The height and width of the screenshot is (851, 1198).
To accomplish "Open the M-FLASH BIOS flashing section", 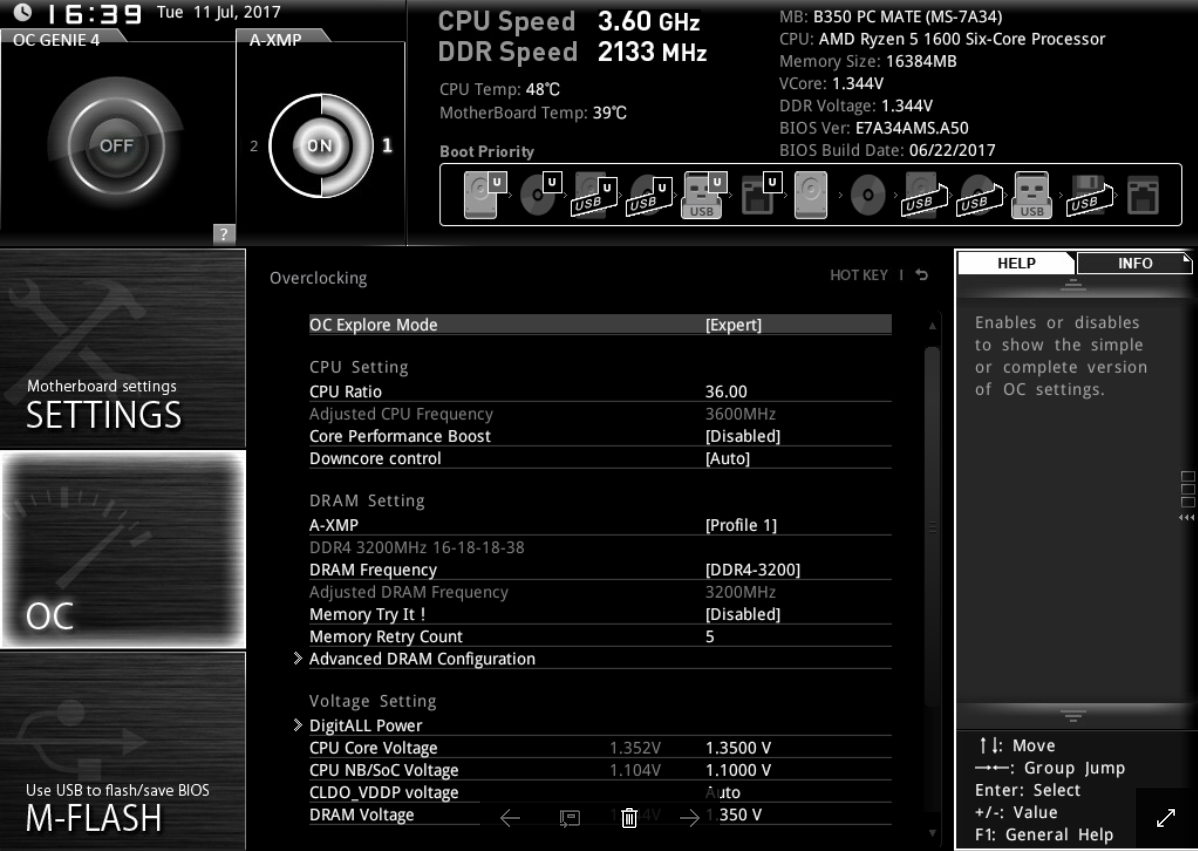I will tap(122, 751).
